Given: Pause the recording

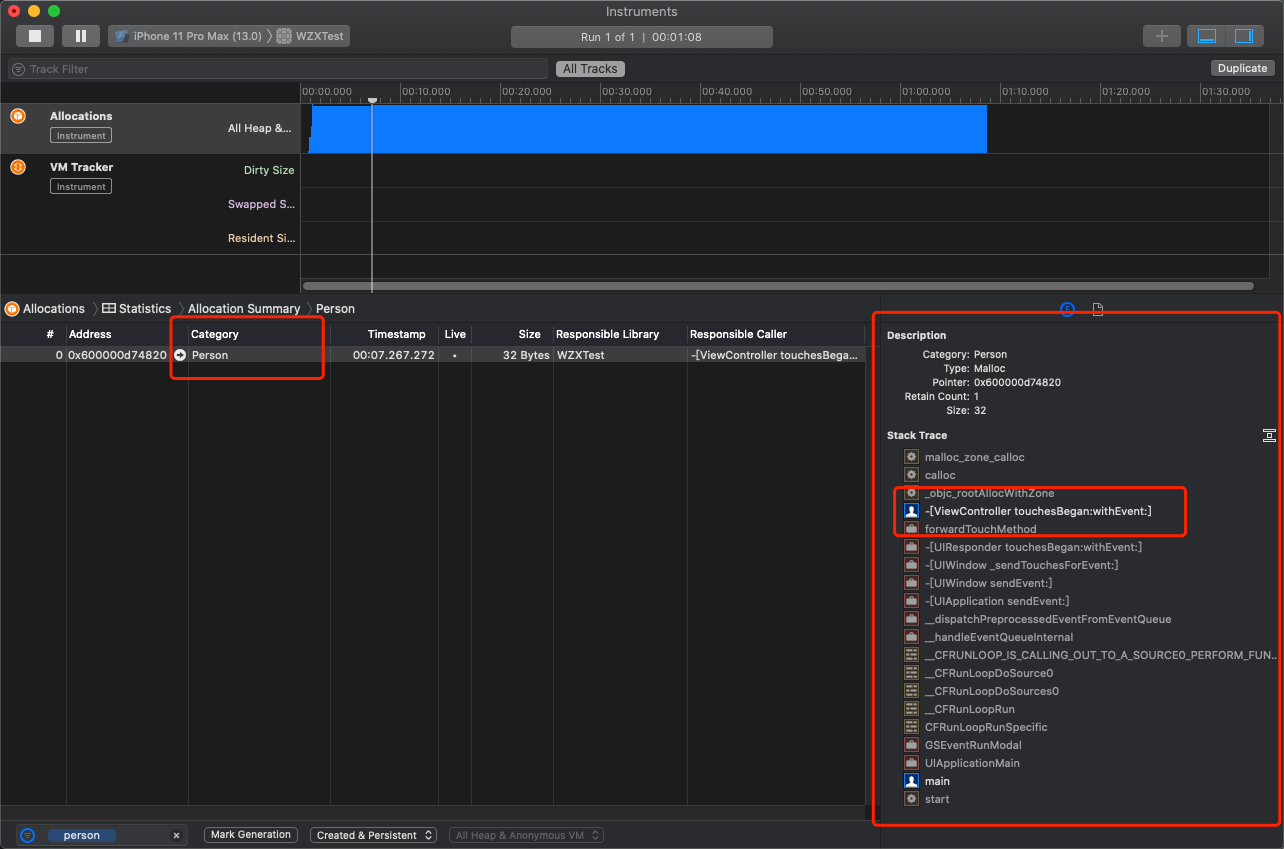Looking at the screenshot, I should pos(81,36).
